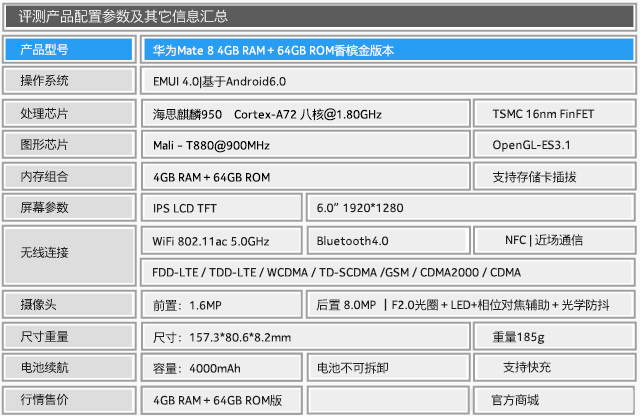Click the 支持存储卡插拔 cell
The height and width of the screenshot is (416, 640).
click(554, 176)
